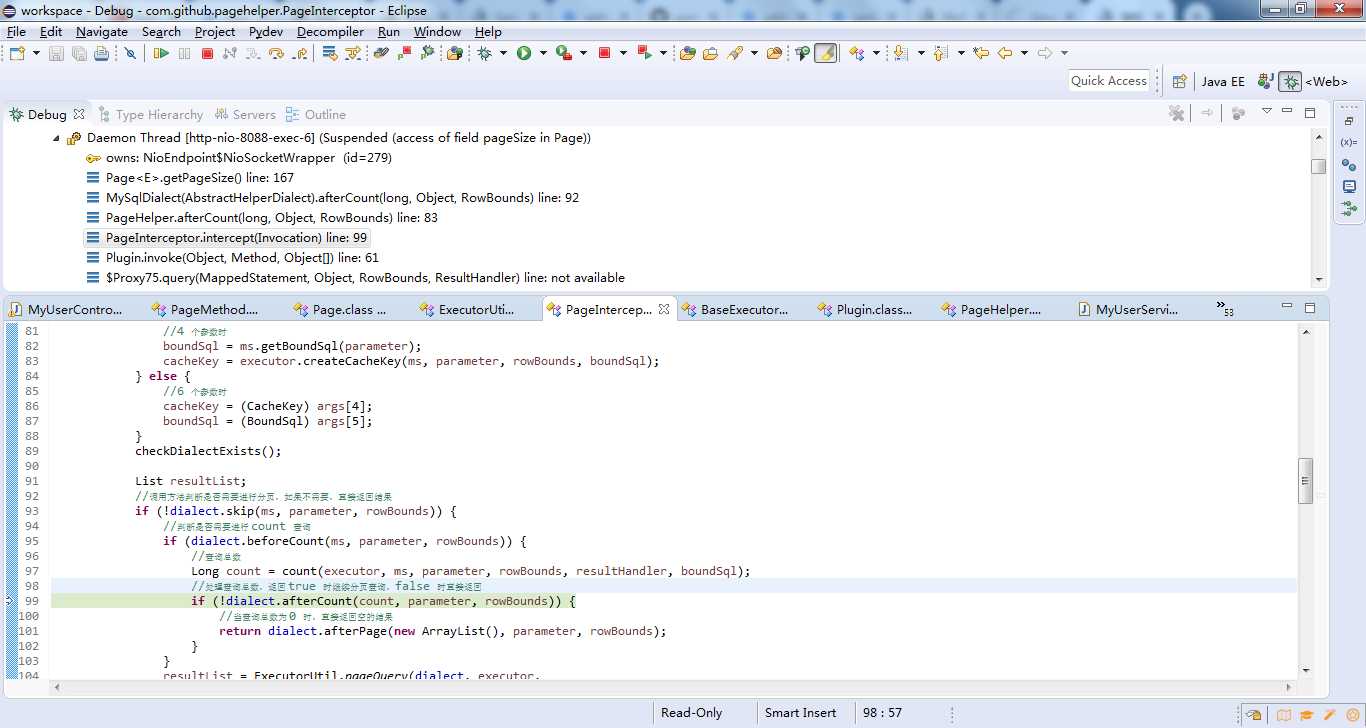Click the Open Perspective icon
The image size is (1366, 728).
tap(1179, 82)
